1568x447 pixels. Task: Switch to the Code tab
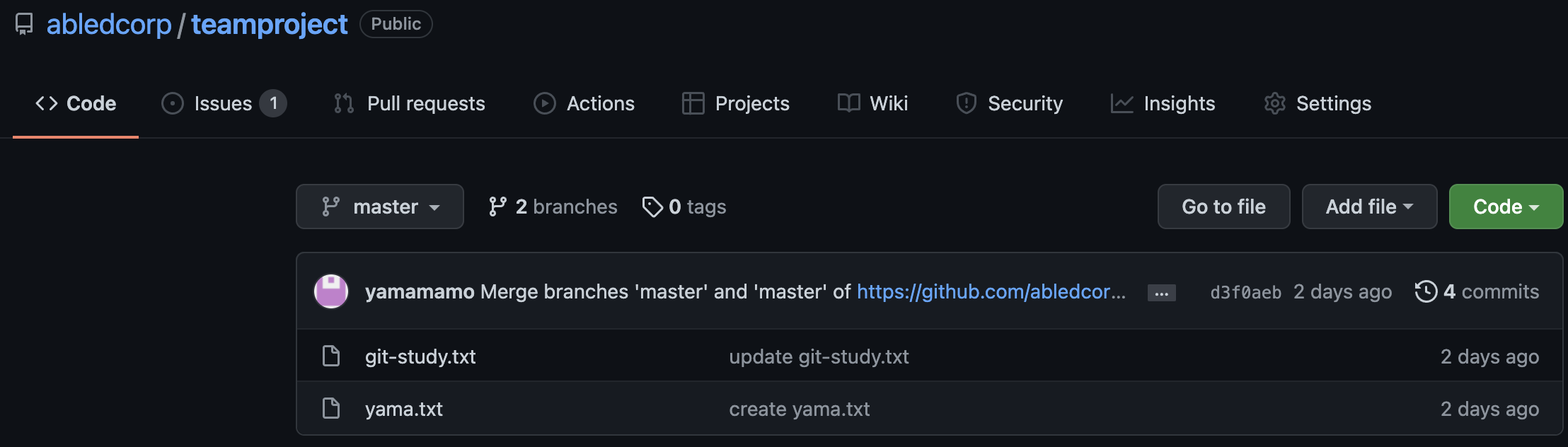click(x=76, y=103)
